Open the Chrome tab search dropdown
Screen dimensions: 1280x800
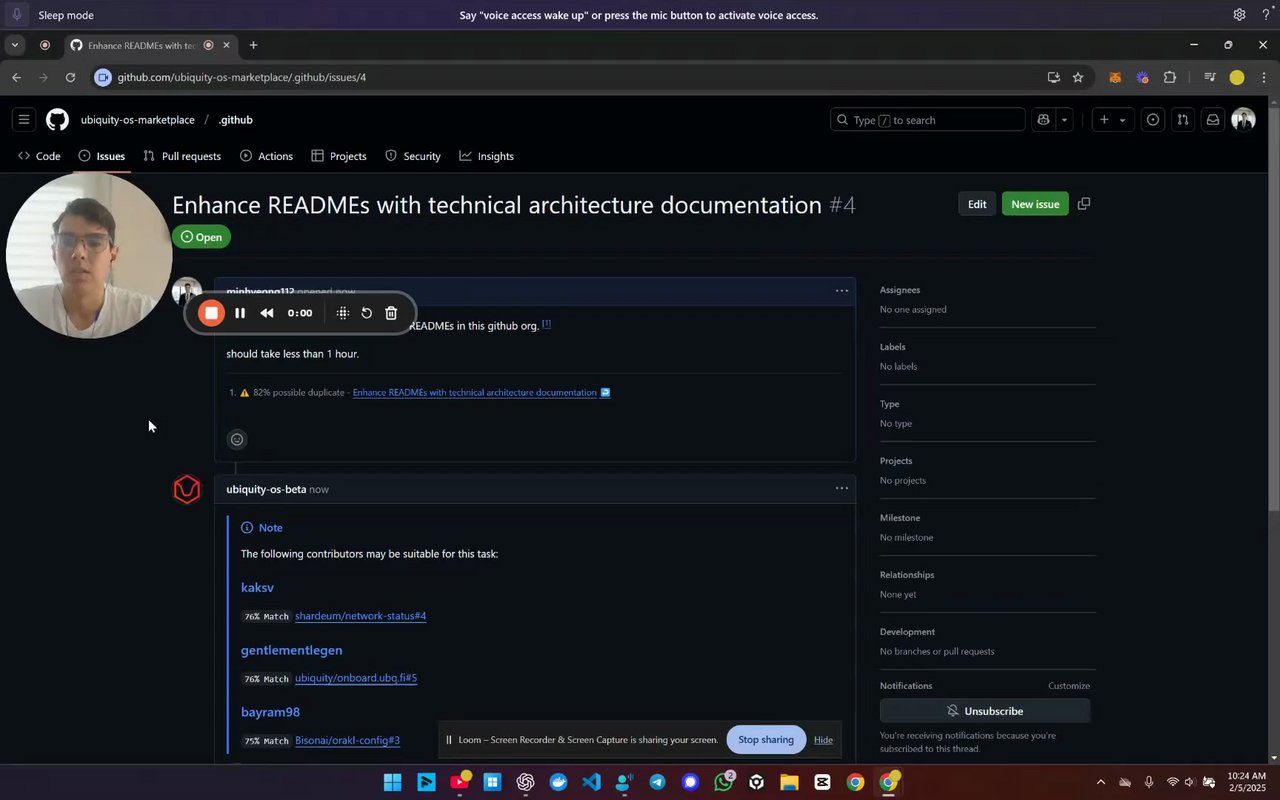tap(14, 45)
